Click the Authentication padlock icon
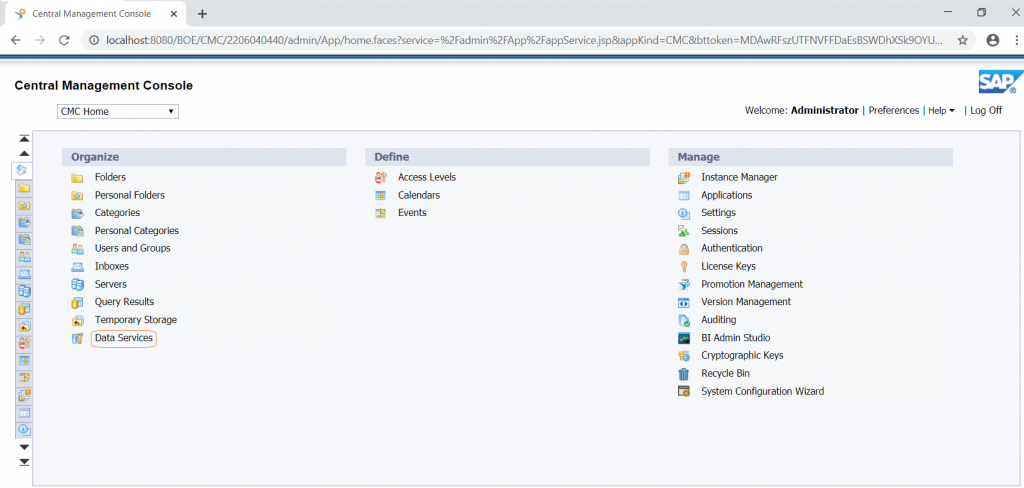This screenshot has width=1024, height=488. pos(684,249)
